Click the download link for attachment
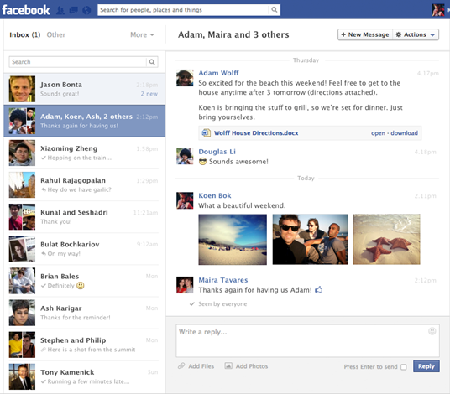Viewport: 450px width, 394px height. point(404,133)
